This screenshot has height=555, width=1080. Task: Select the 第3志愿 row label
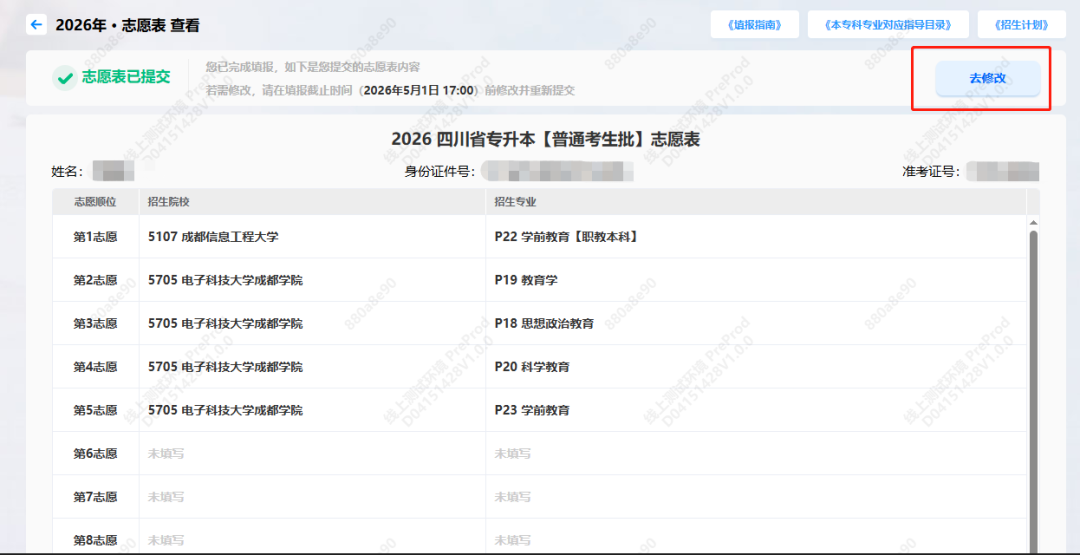tap(95, 324)
